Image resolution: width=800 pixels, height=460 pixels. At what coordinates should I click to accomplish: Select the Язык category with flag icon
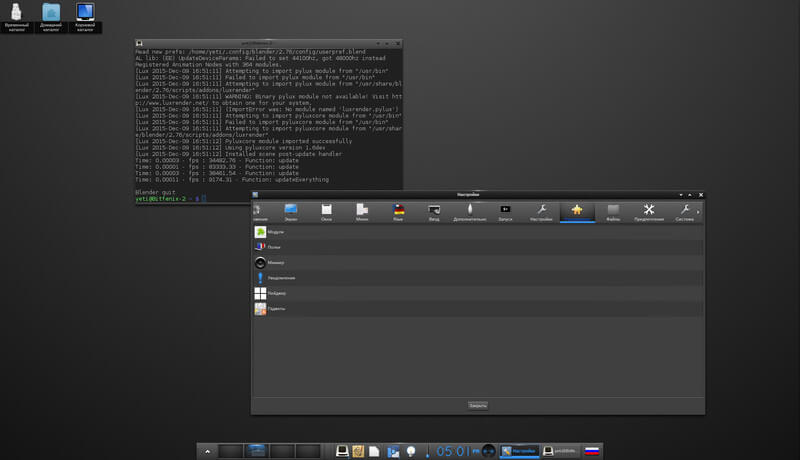pos(398,212)
